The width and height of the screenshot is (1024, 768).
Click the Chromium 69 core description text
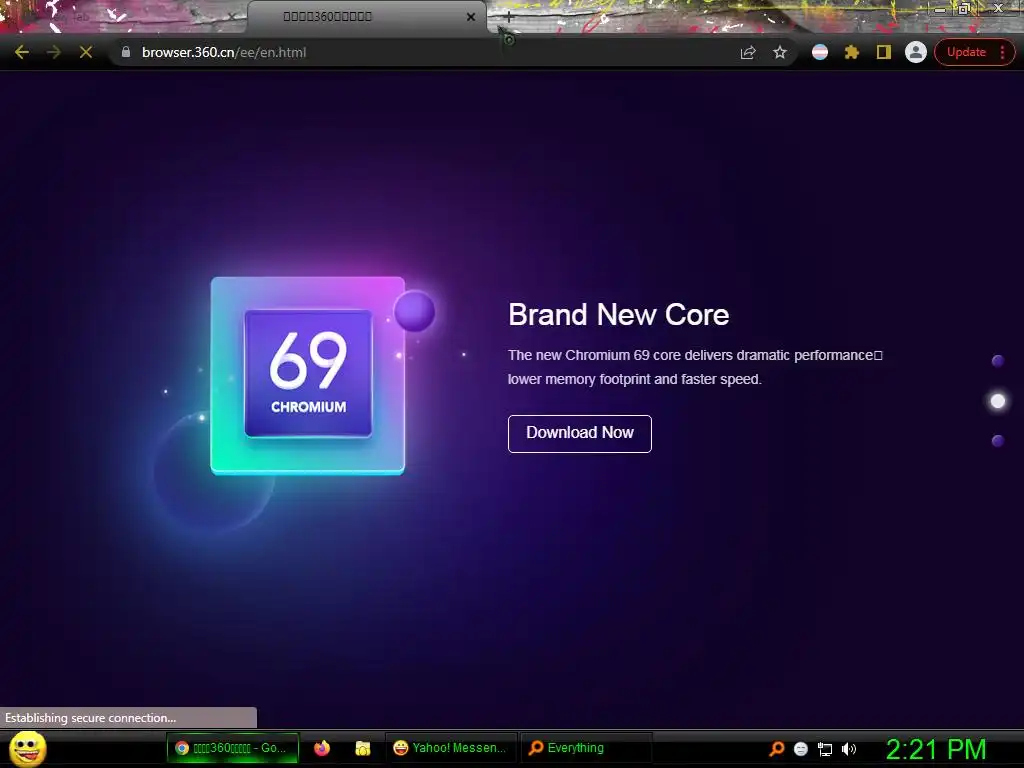695,367
